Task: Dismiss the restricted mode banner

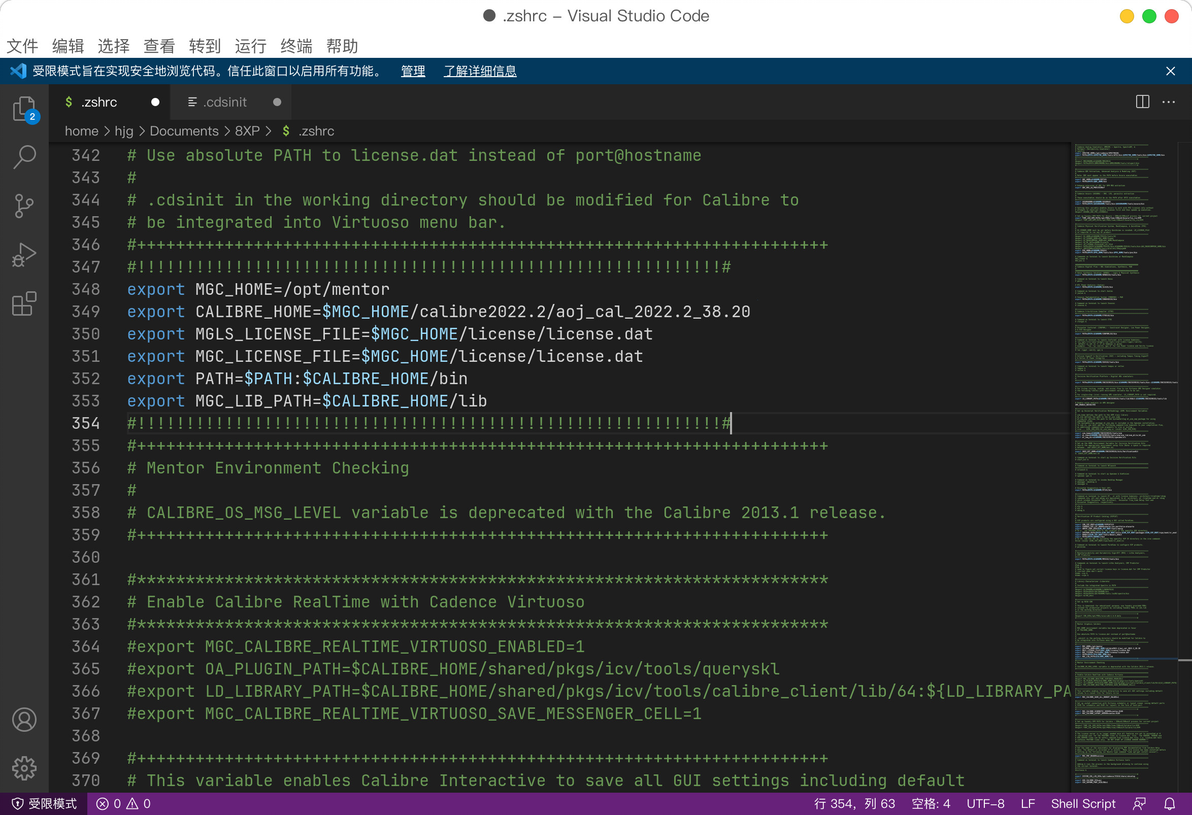Action: point(1170,71)
